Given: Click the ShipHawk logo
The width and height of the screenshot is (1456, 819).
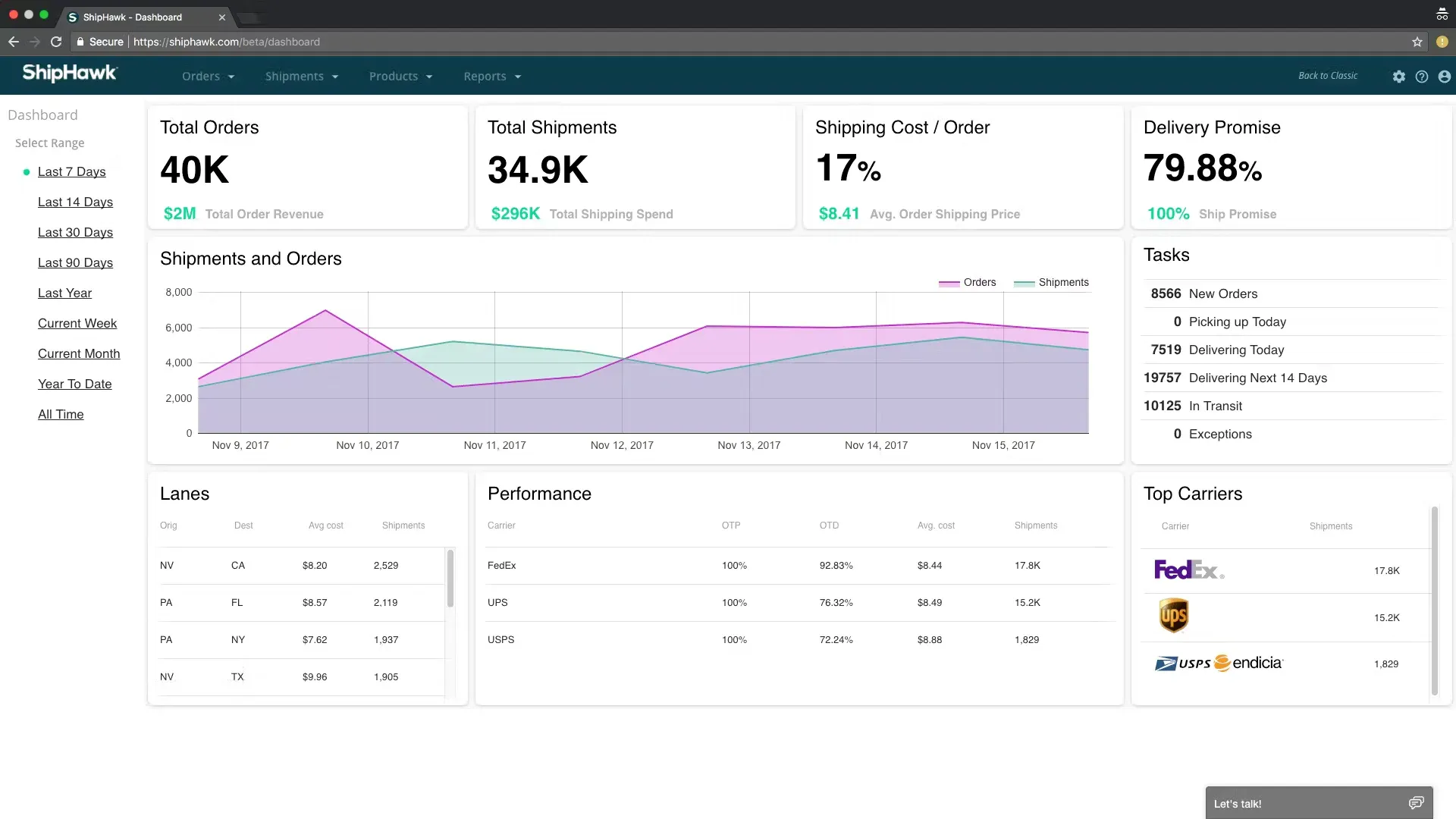Looking at the screenshot, I should tap(70, 74).
